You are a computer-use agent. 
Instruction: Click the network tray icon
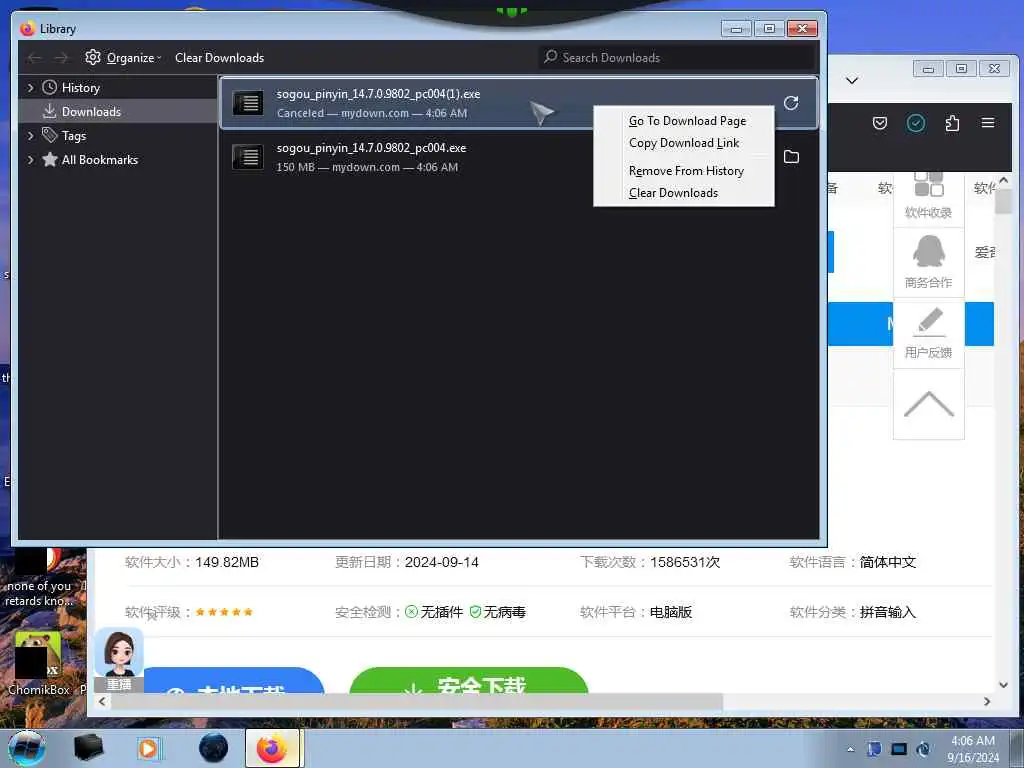(899, 749)
